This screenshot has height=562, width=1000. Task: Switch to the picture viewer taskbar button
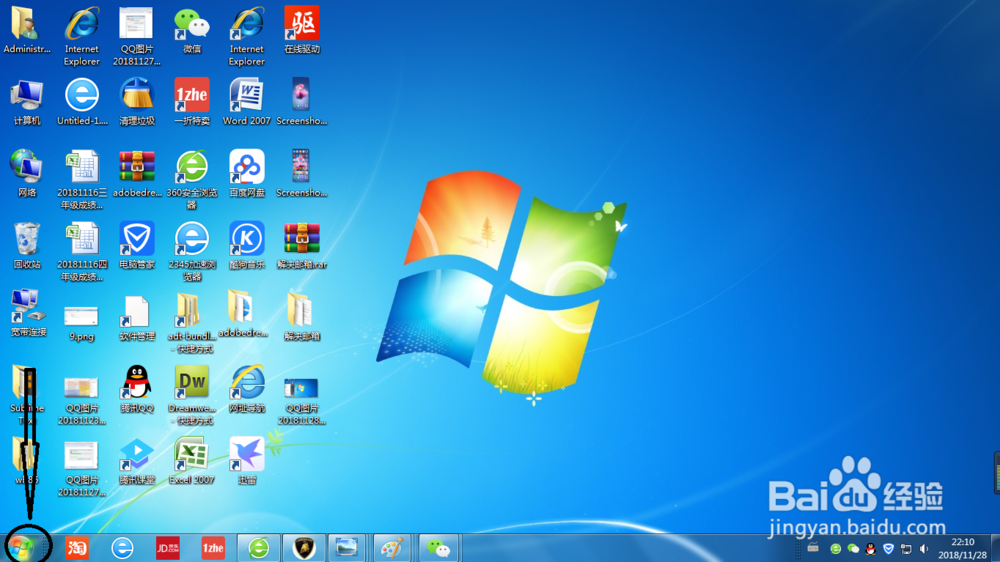[x=347, y=548]
